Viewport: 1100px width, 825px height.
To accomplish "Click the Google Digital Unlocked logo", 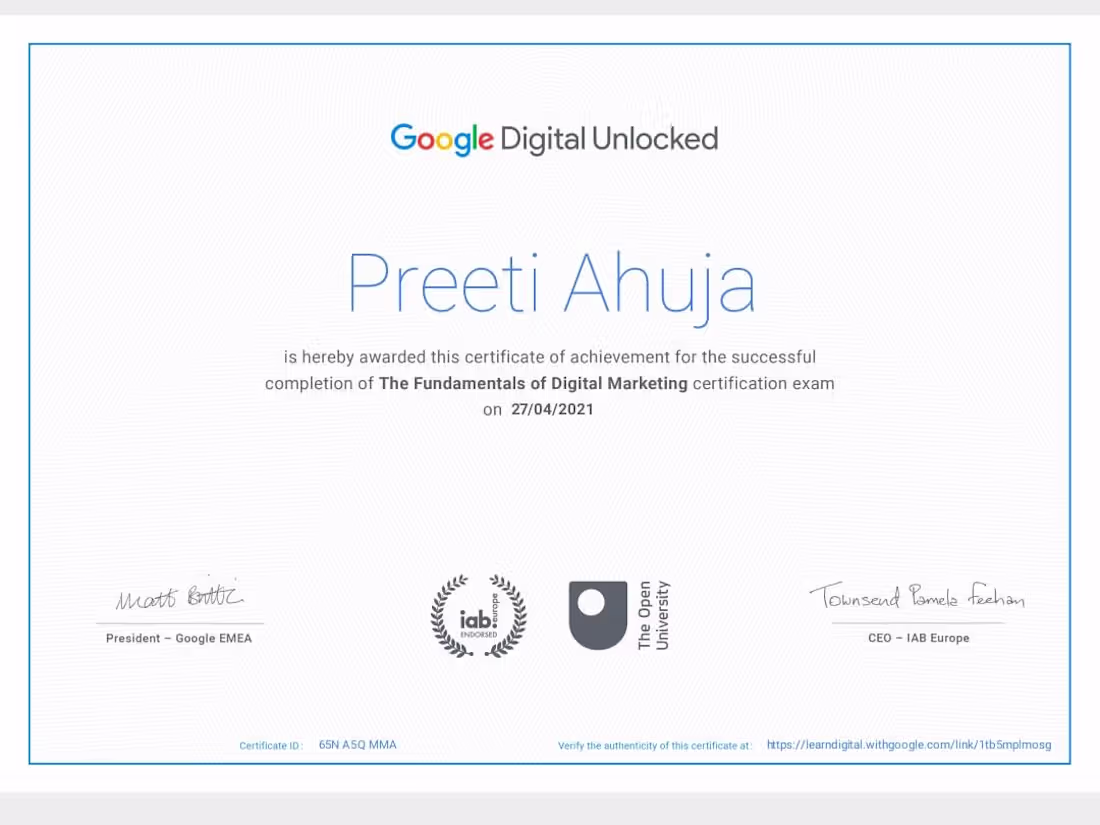I will tap(554, 140).
